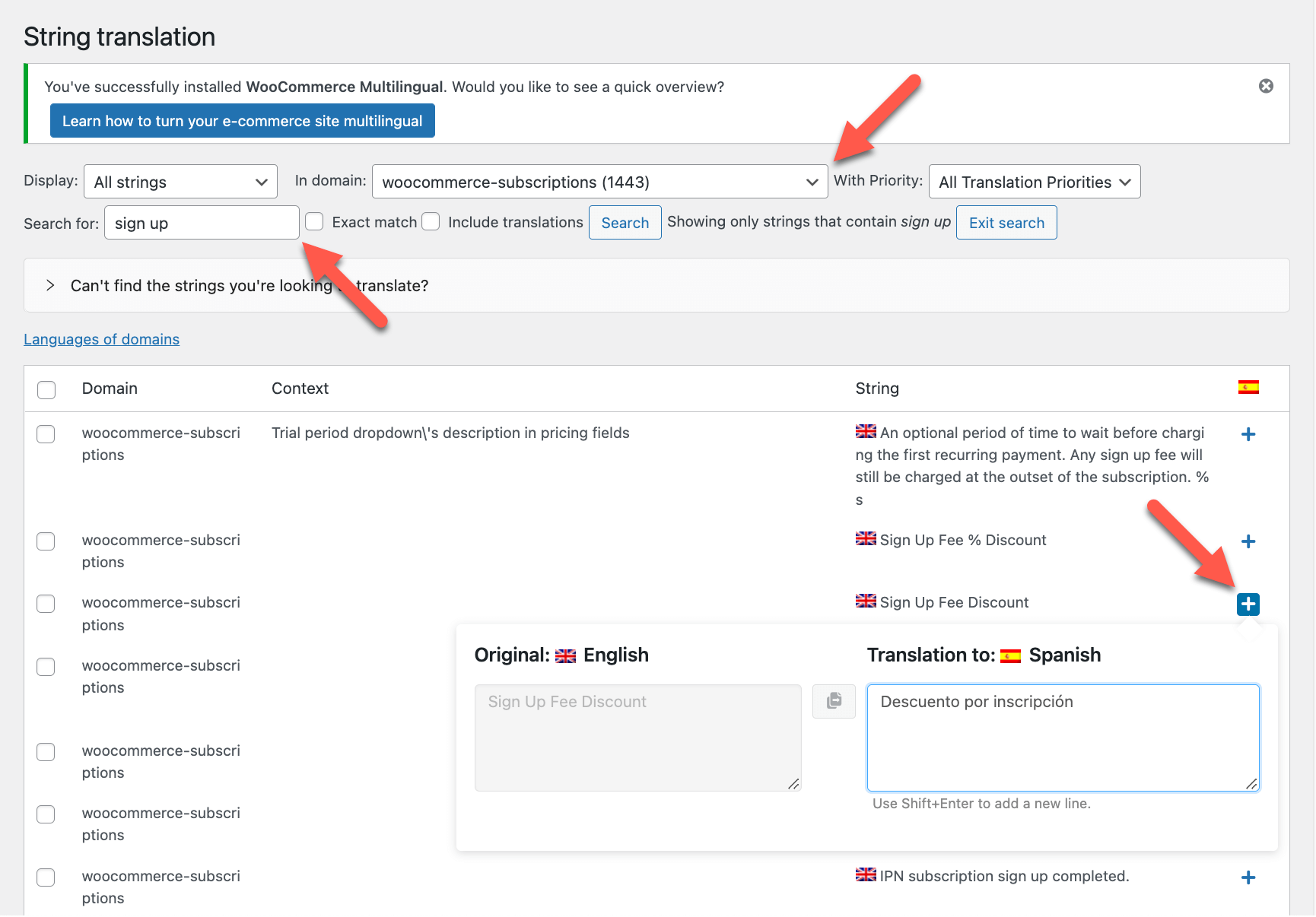Click the Spanish flag column header

(1248, 387)
